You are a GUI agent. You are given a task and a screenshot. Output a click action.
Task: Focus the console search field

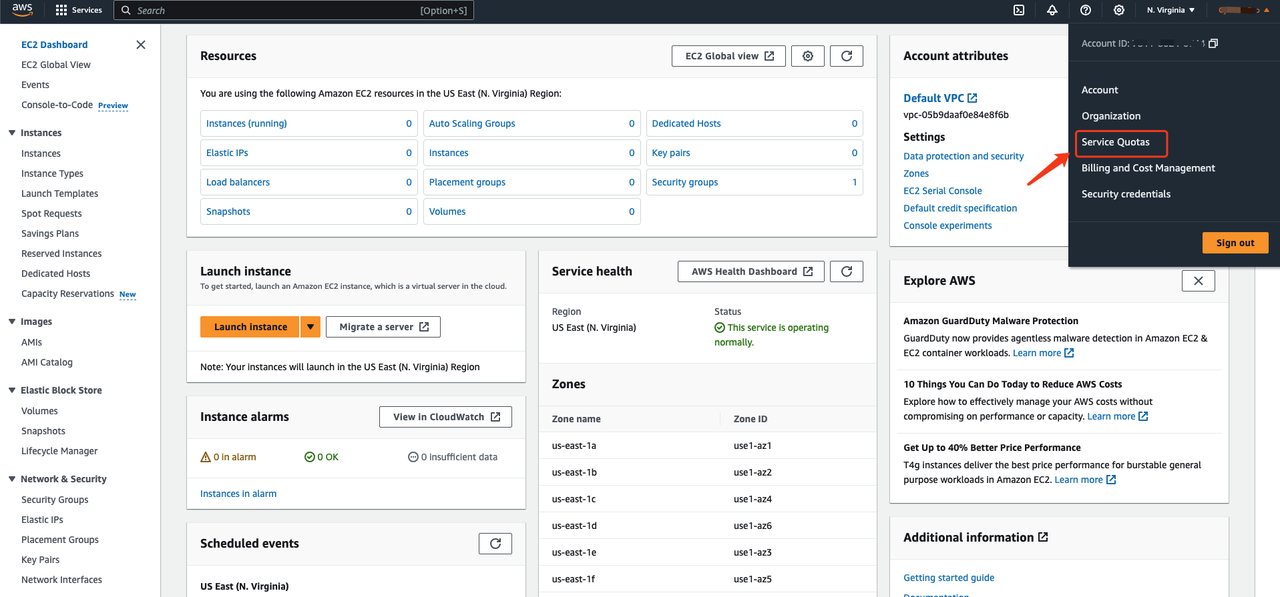point(294,10)
